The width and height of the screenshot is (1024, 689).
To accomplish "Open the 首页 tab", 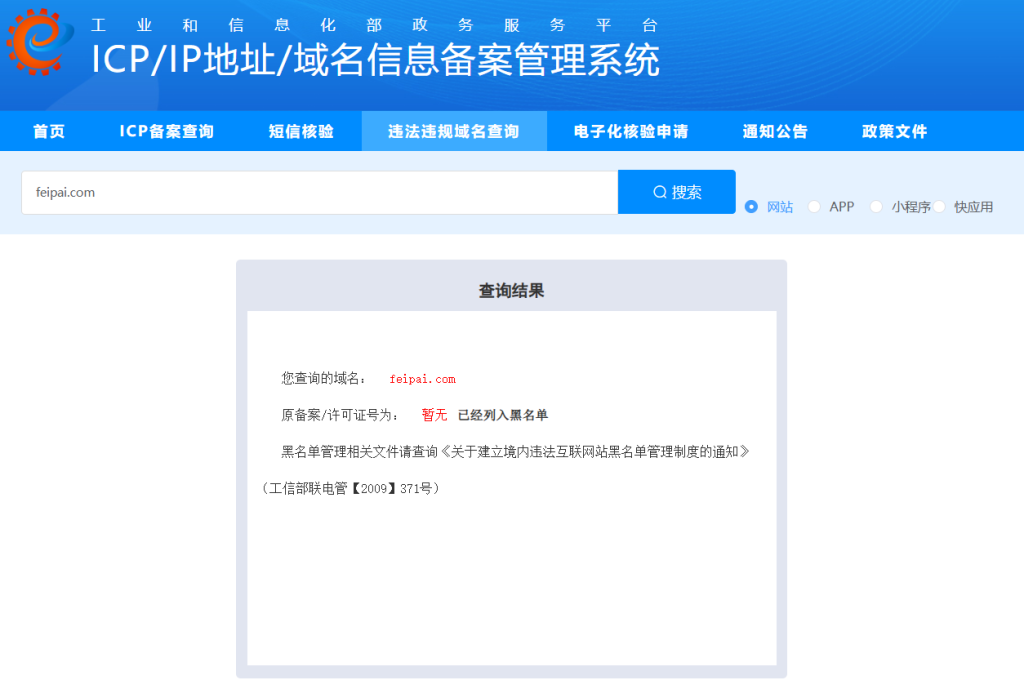I will 49,131.
